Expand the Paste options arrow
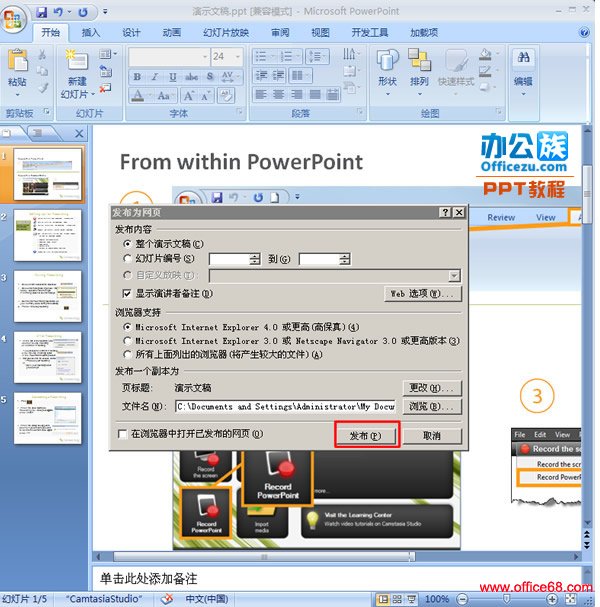The width and height of the screenshot is (600, 607). 17,94
